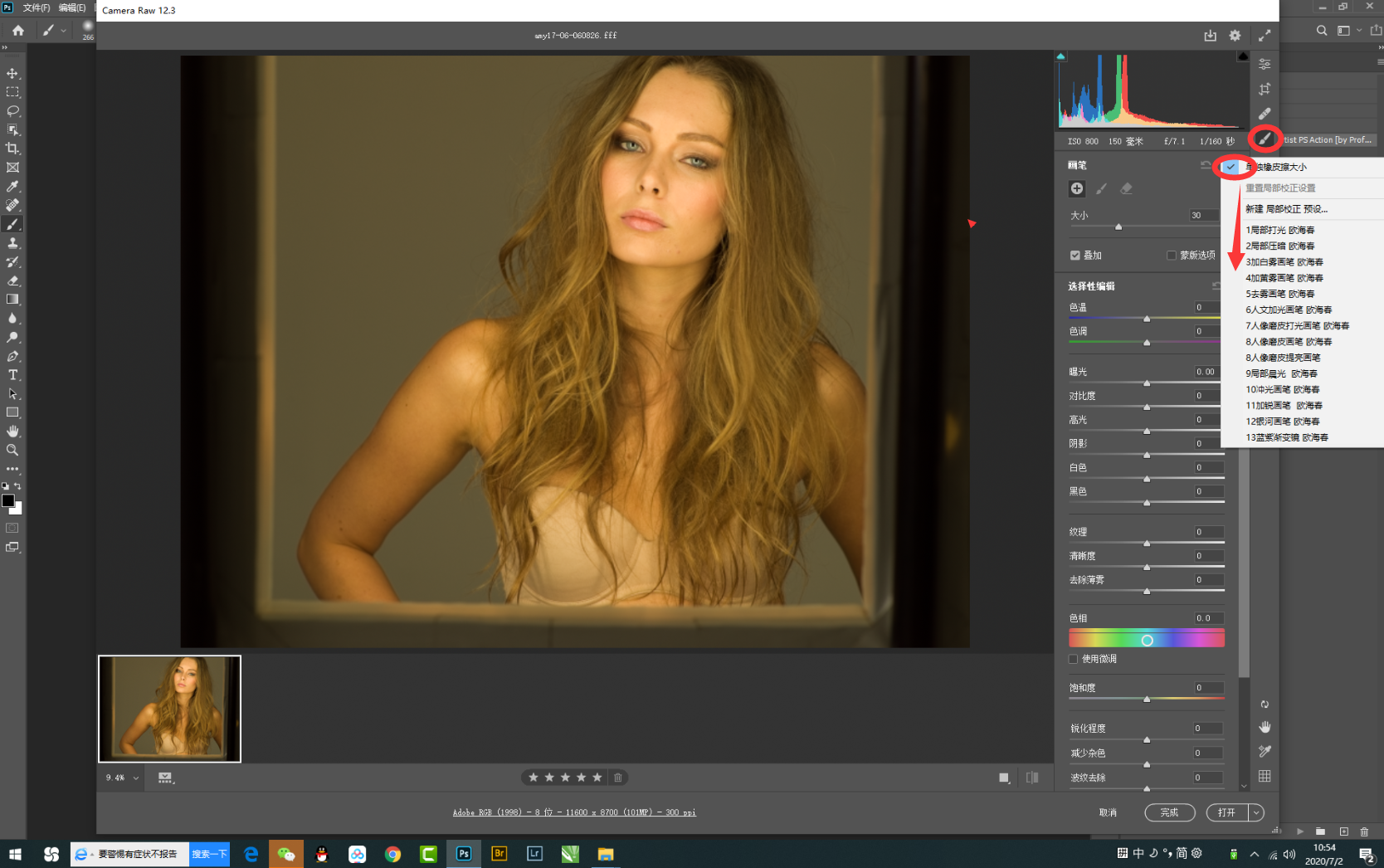Open the 编辑(E) menu
Screen dimensions: 1384x868
[x=72, y=7]
